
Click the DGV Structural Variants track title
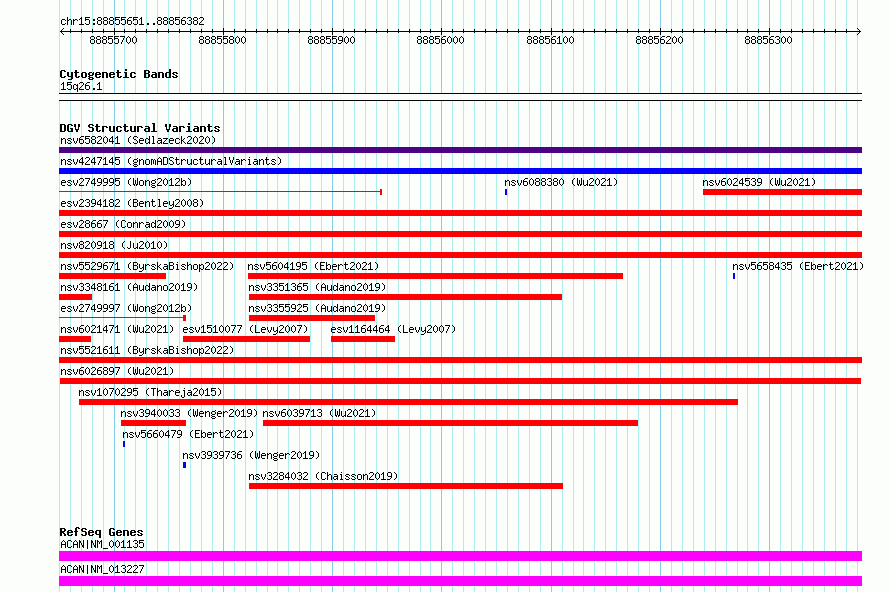pyautogui.click(x=140, y=128)
